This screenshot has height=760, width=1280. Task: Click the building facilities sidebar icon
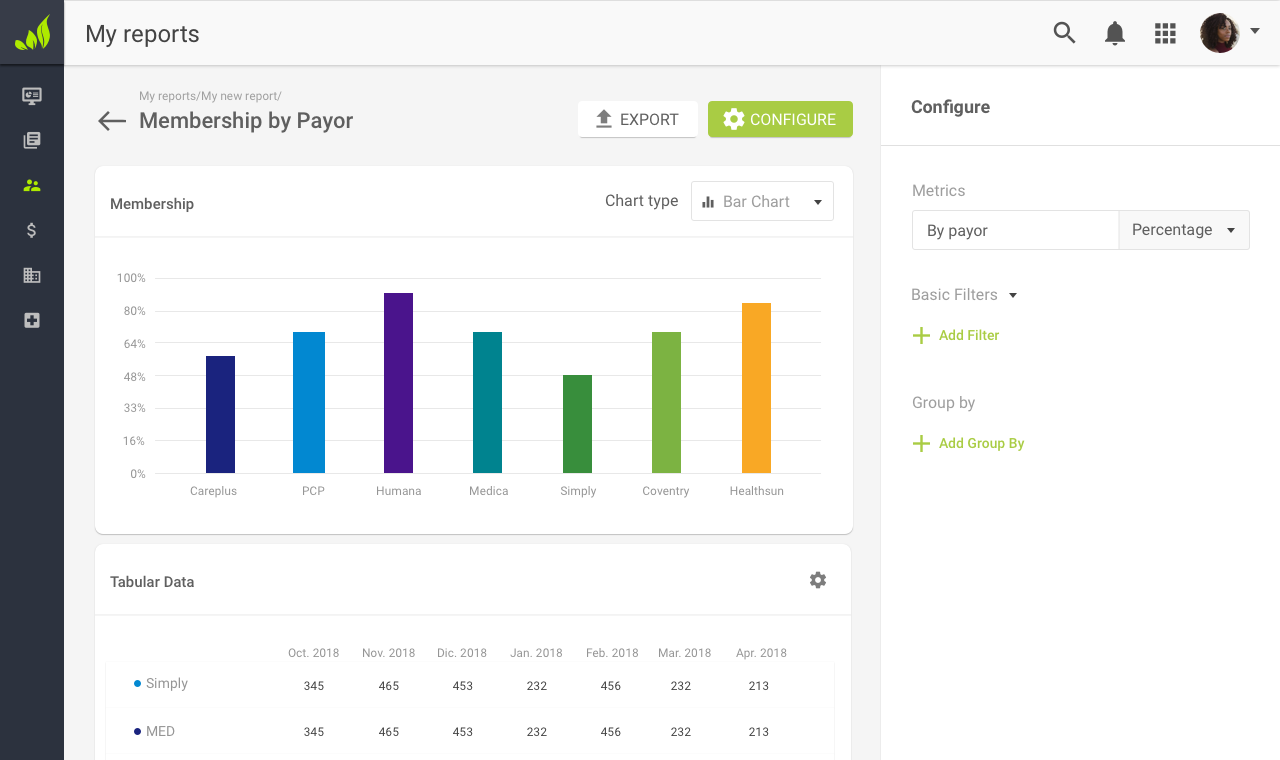[32, 275]
